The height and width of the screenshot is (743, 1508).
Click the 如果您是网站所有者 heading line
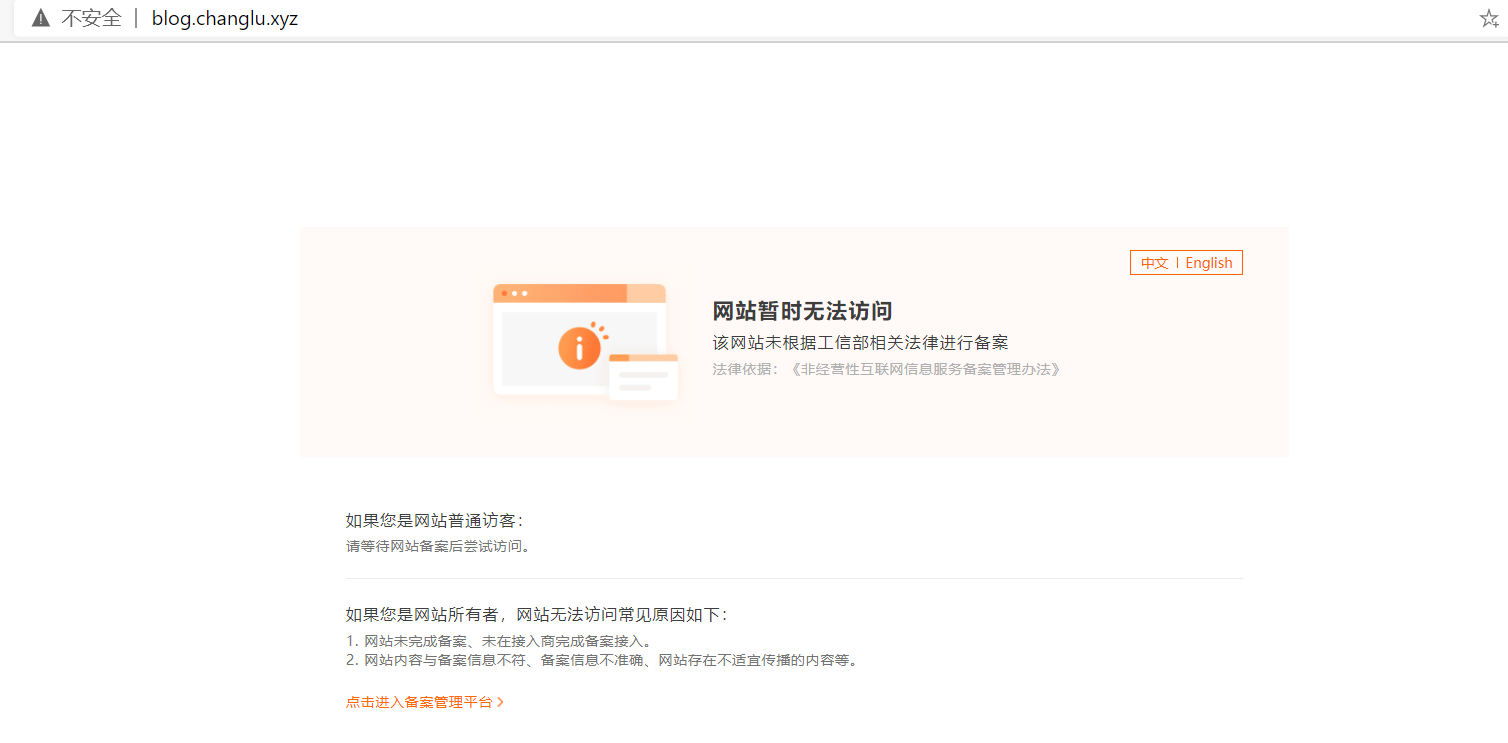pyautogui.click(x=536, y=615)
